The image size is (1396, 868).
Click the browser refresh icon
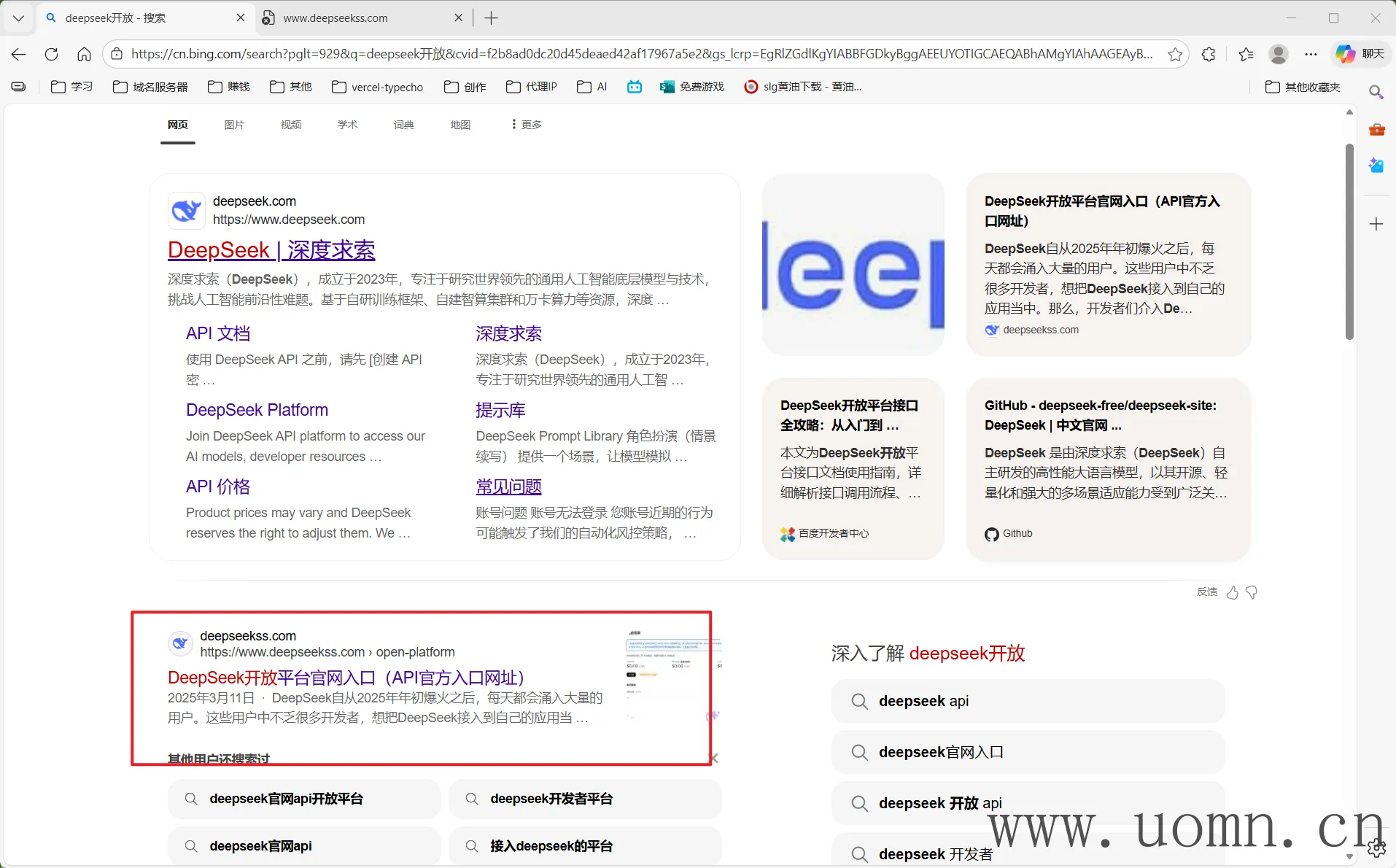point(51,54)
